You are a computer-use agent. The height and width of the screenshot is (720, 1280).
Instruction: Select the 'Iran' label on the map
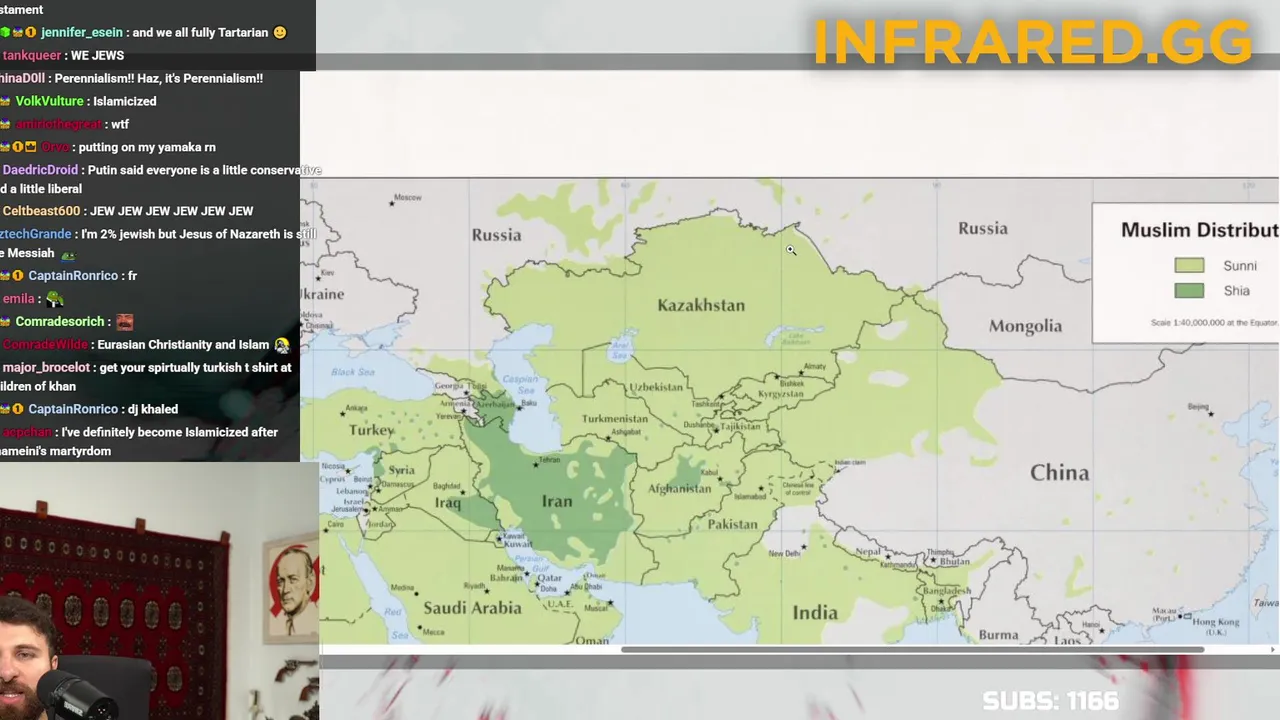coord(557,501)
